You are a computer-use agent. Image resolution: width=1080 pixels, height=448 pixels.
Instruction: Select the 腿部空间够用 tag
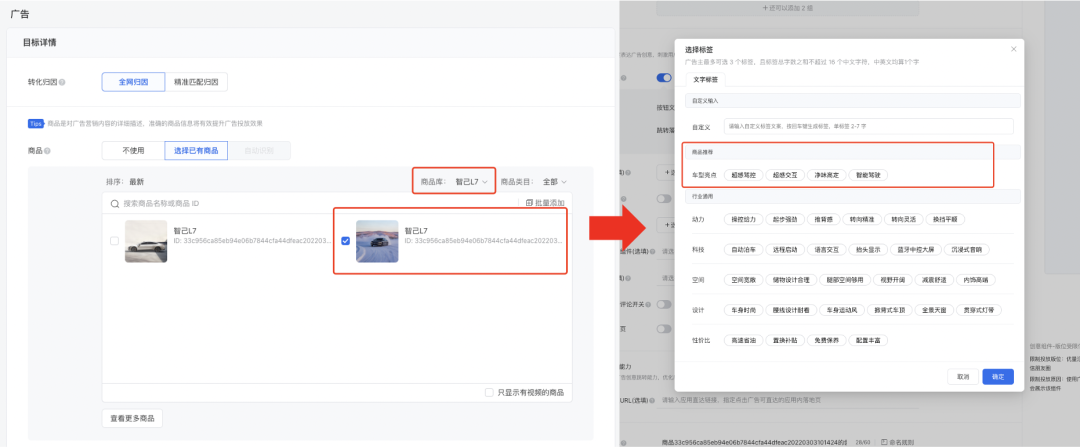pyautogui.click(x=845, y=280)
